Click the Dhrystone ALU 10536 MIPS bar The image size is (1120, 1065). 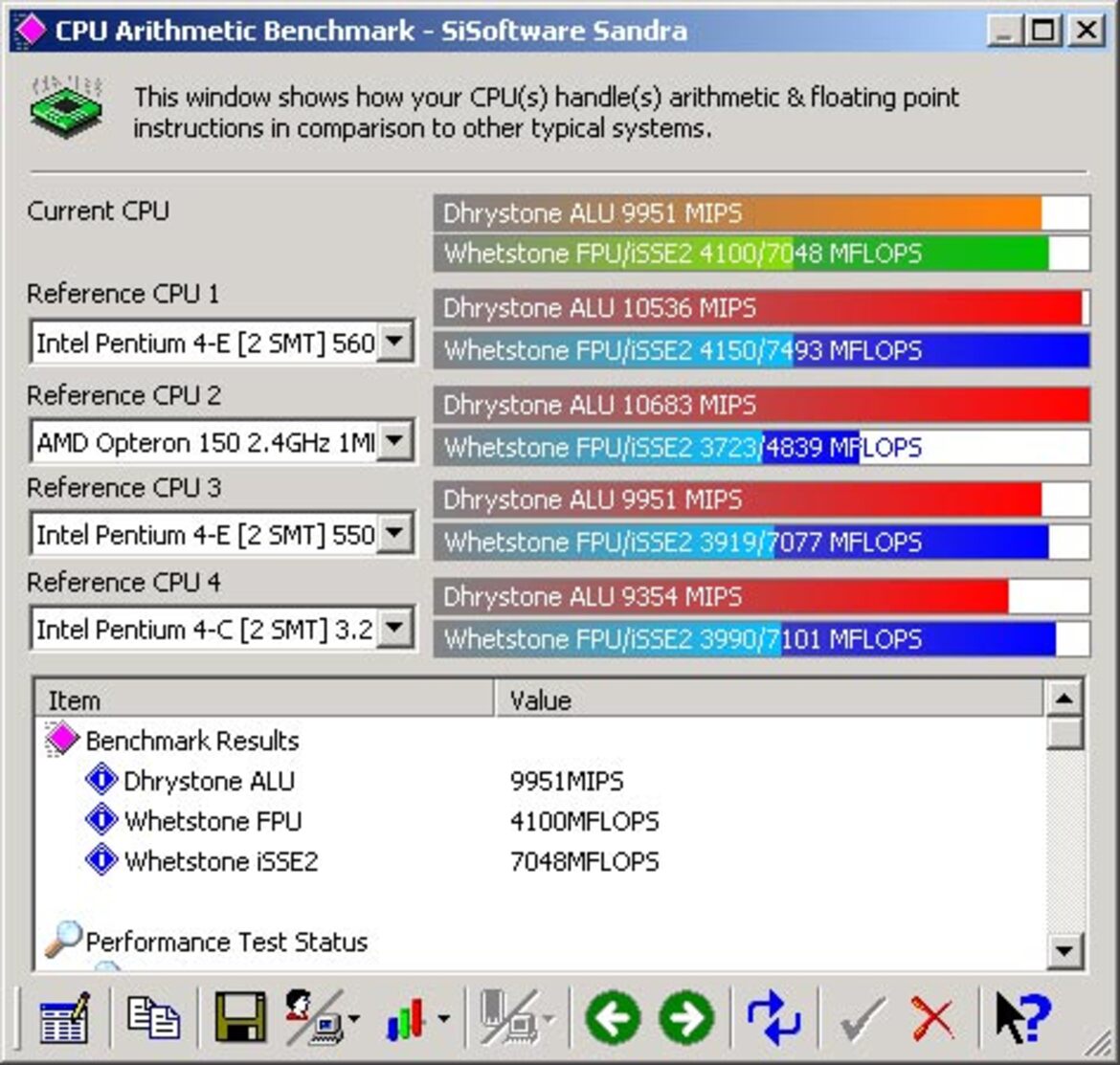(x=761, y=308)
